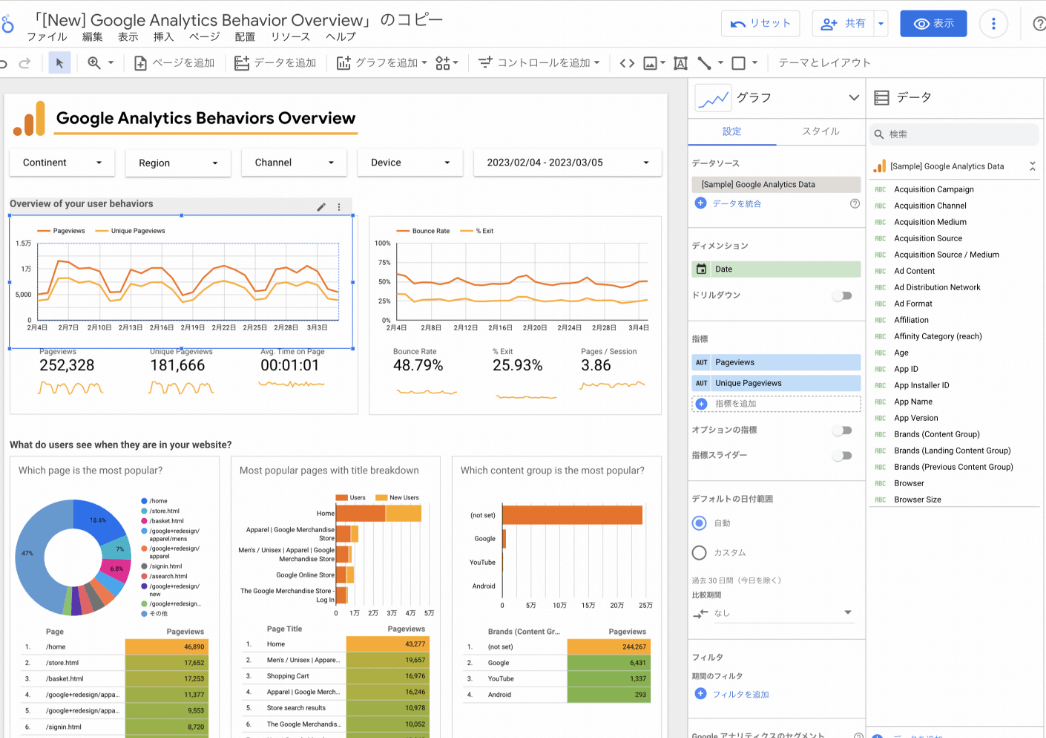Click the 共有 share button

click(843, 24)
